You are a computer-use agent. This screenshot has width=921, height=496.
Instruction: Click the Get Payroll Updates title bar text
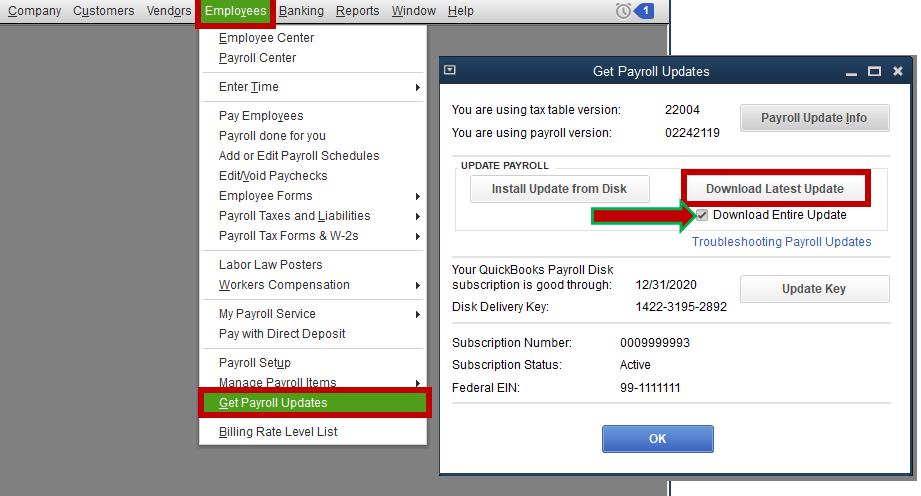651,72
